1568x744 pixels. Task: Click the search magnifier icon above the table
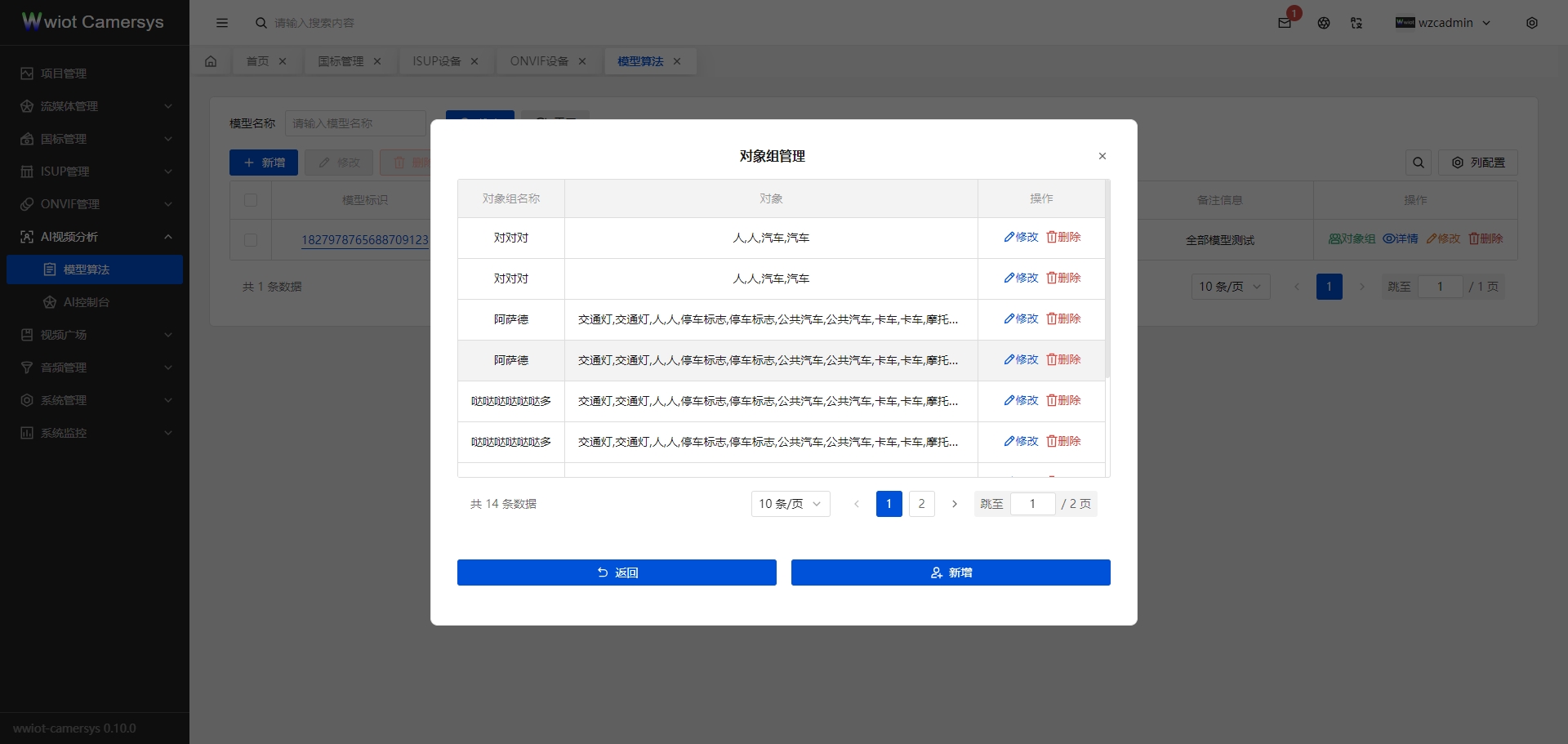(x=1419, y=163)
